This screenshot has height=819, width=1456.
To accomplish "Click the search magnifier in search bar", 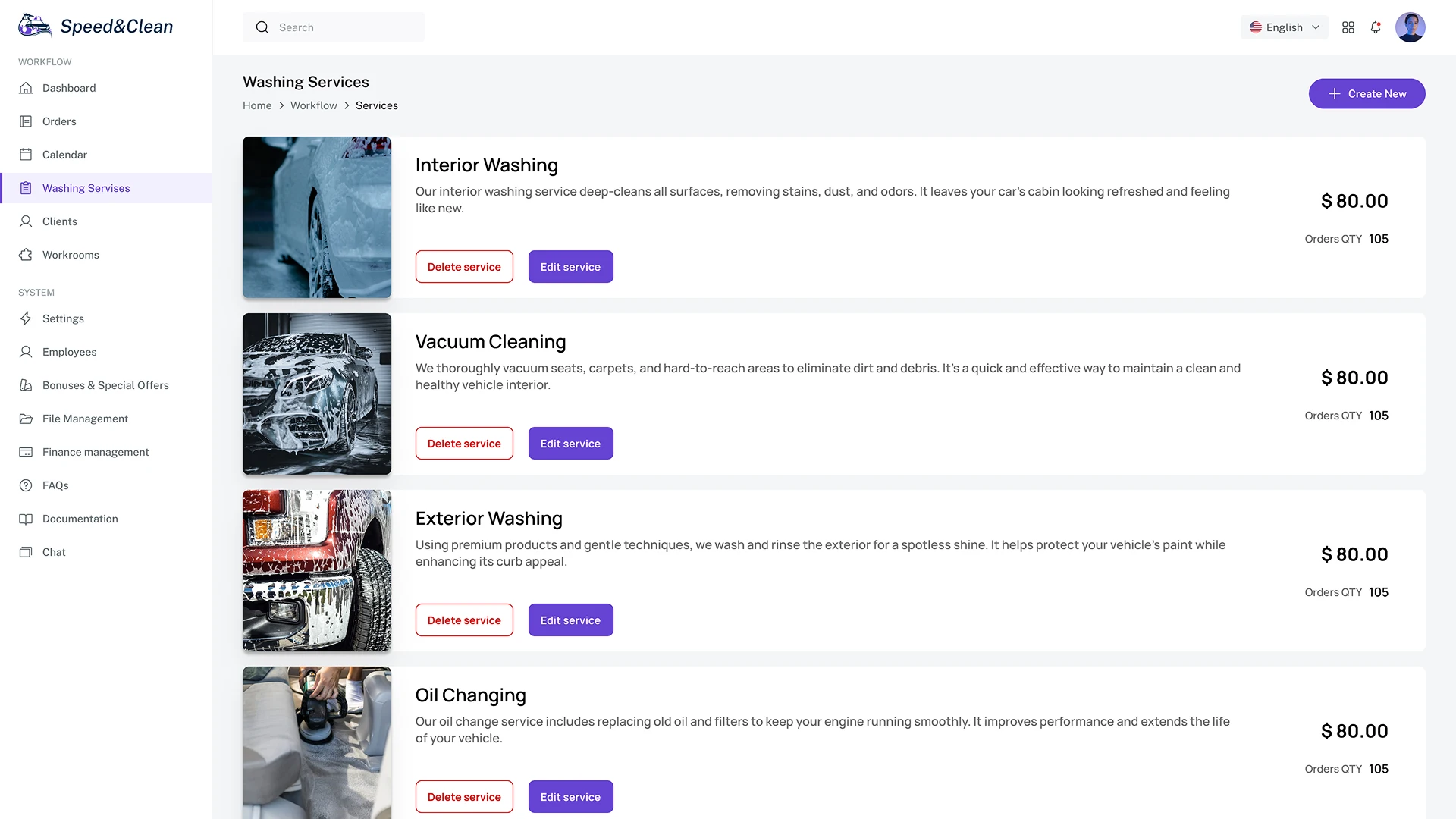I will [262, 27].
